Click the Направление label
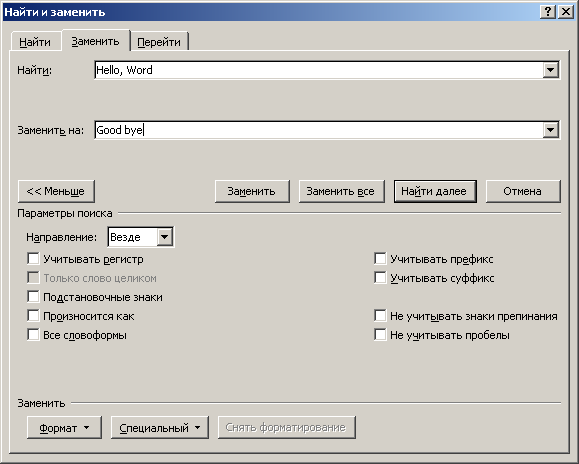Screen dimensions: 579x464 point(61,237)
